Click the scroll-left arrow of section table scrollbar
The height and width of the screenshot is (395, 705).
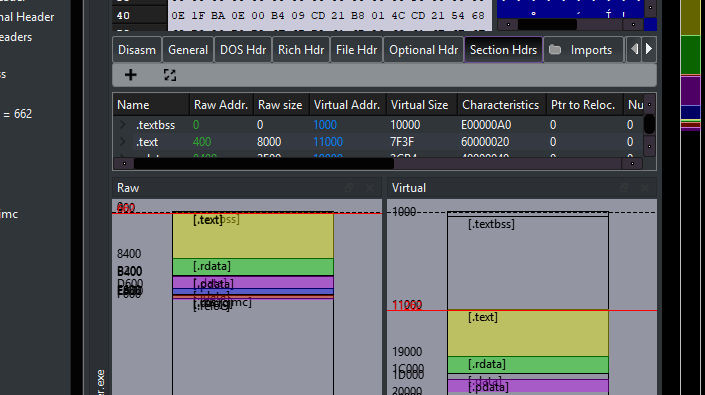click(x=124, y=164)
